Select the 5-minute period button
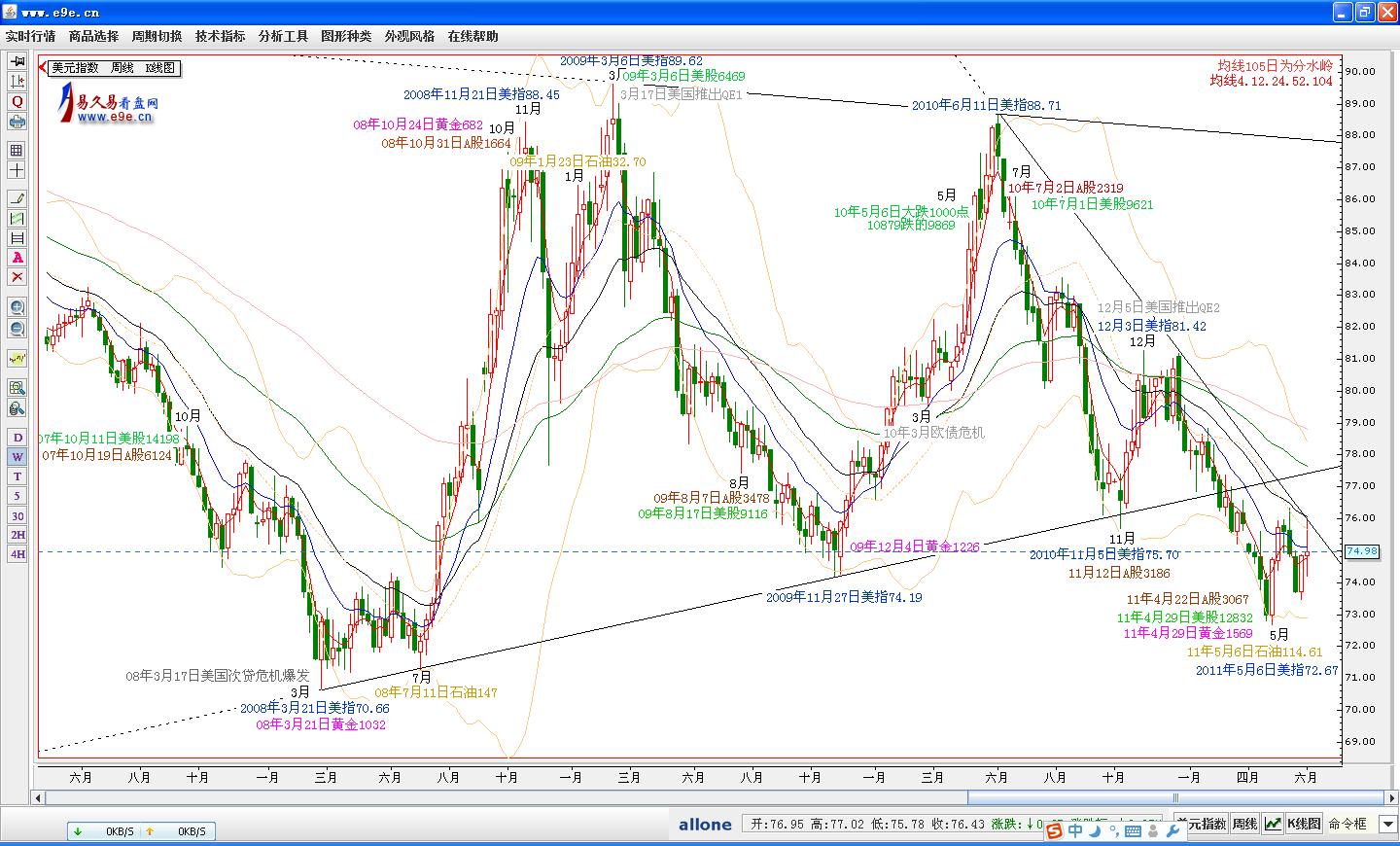 tap(17, 496)
